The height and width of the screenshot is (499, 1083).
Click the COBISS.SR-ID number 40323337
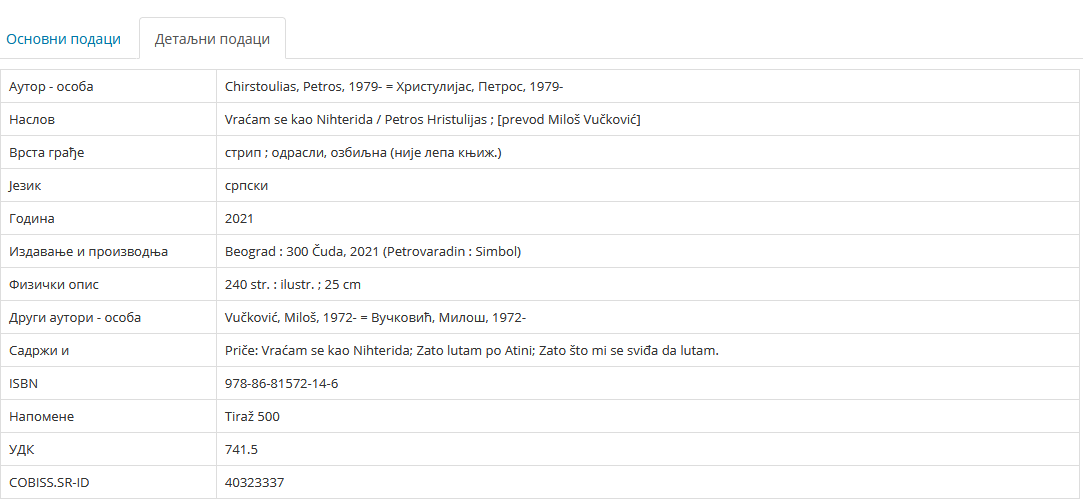click(x=254, y=482)
